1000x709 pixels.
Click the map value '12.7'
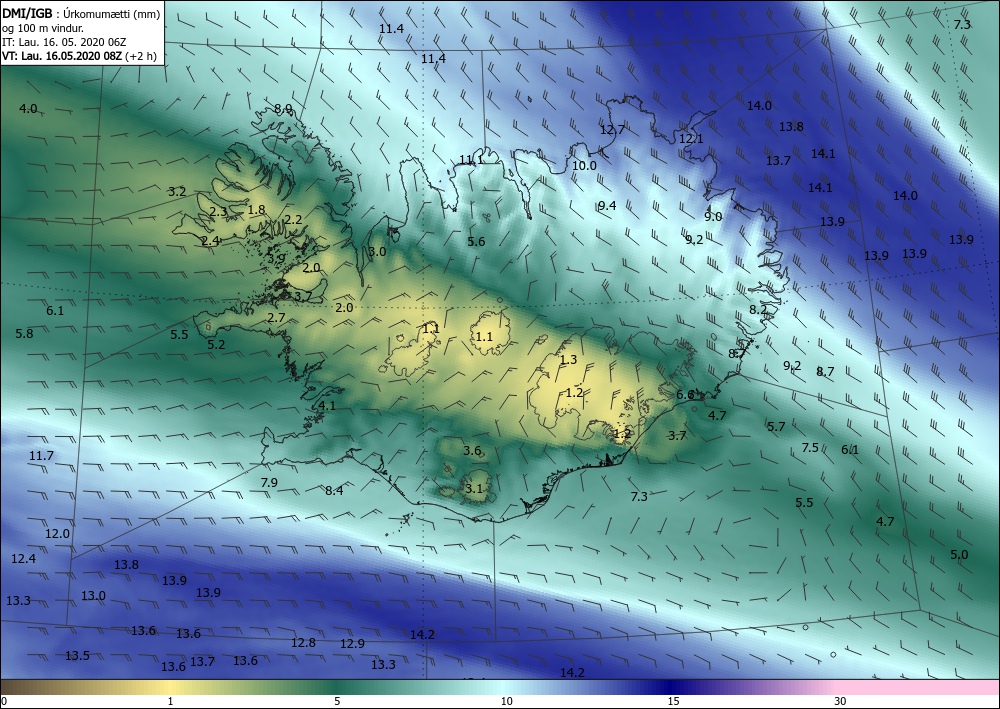tap(612, 129)
